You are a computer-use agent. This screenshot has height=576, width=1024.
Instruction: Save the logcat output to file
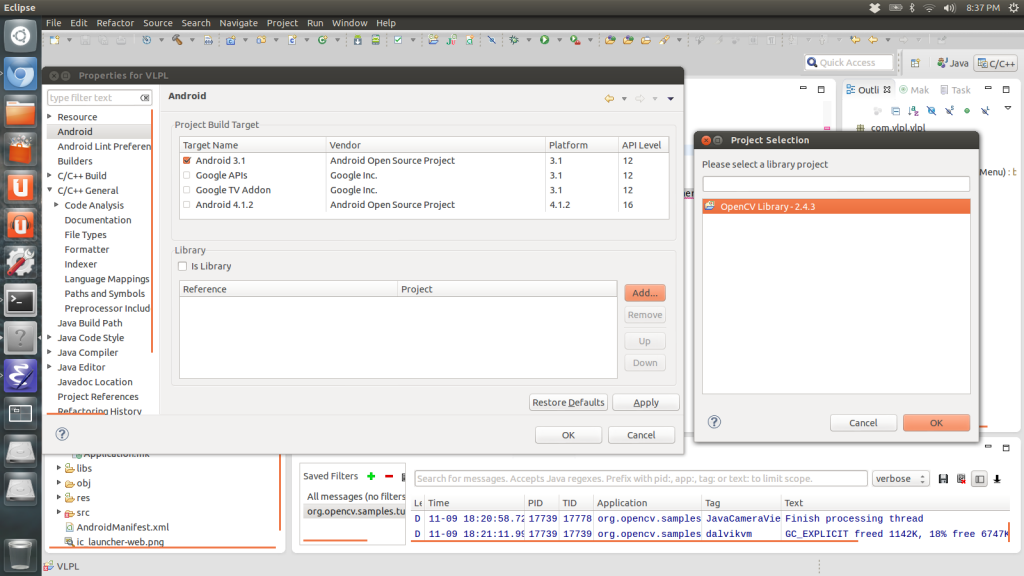943,479
